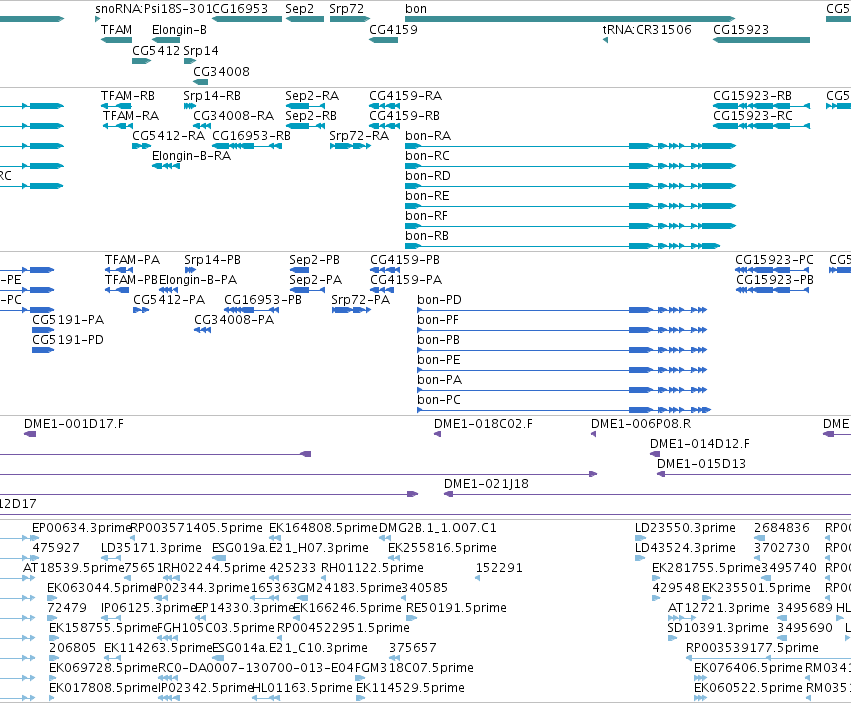Select the Sep2-PB protein label

[x=315, y=261]
